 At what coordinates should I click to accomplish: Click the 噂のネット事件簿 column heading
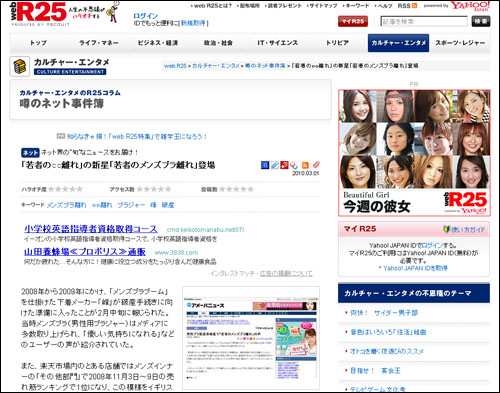click(62, 104)
